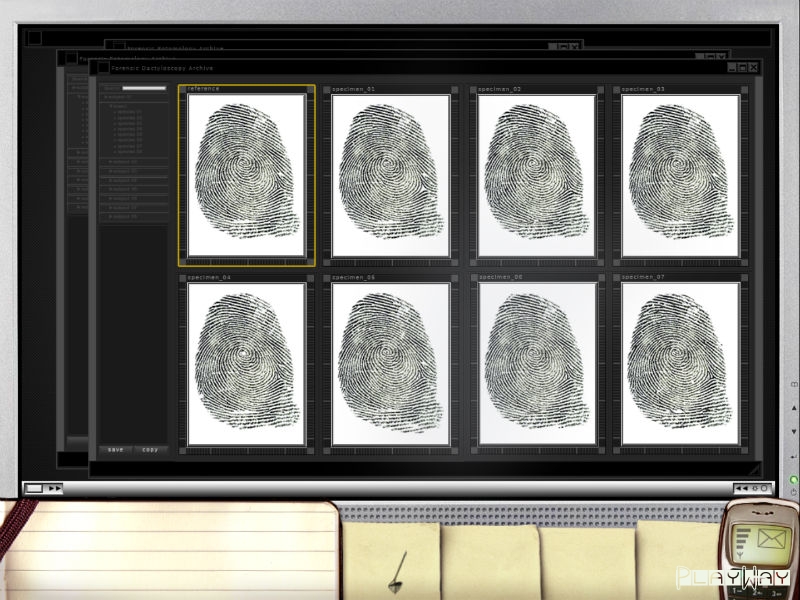Click the rewind arrows on monitor bar
This screenshot has height=600, width=800.
pos(741,488)
